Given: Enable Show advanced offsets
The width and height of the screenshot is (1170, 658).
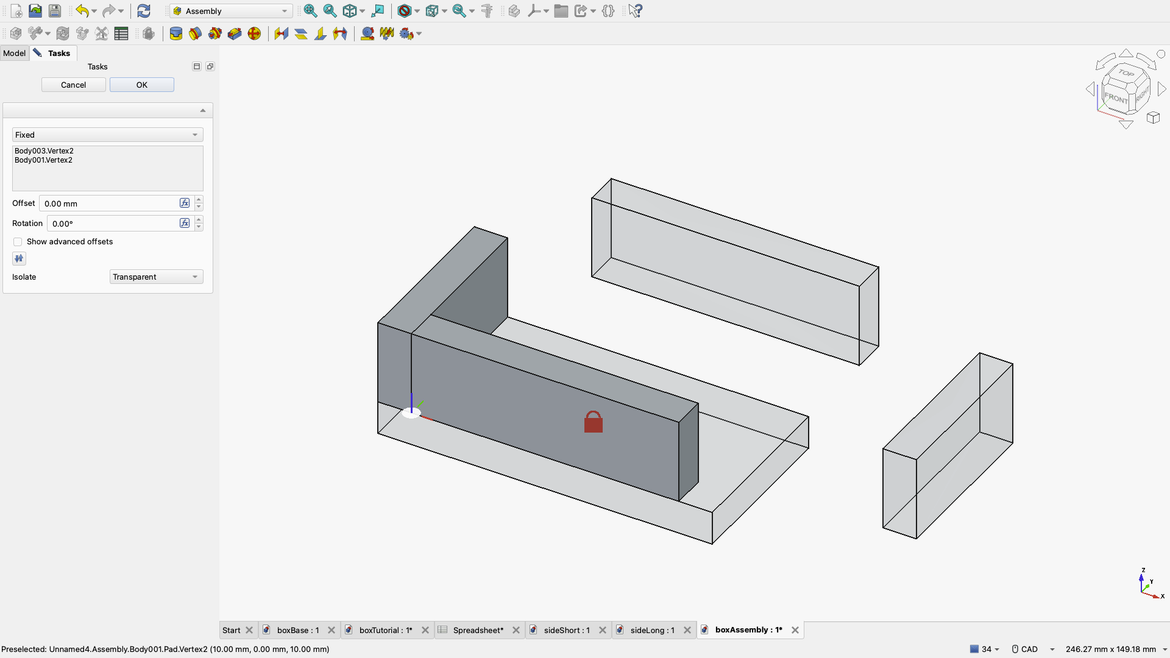Looking at the screenshot, I should [x=17, y=241].
